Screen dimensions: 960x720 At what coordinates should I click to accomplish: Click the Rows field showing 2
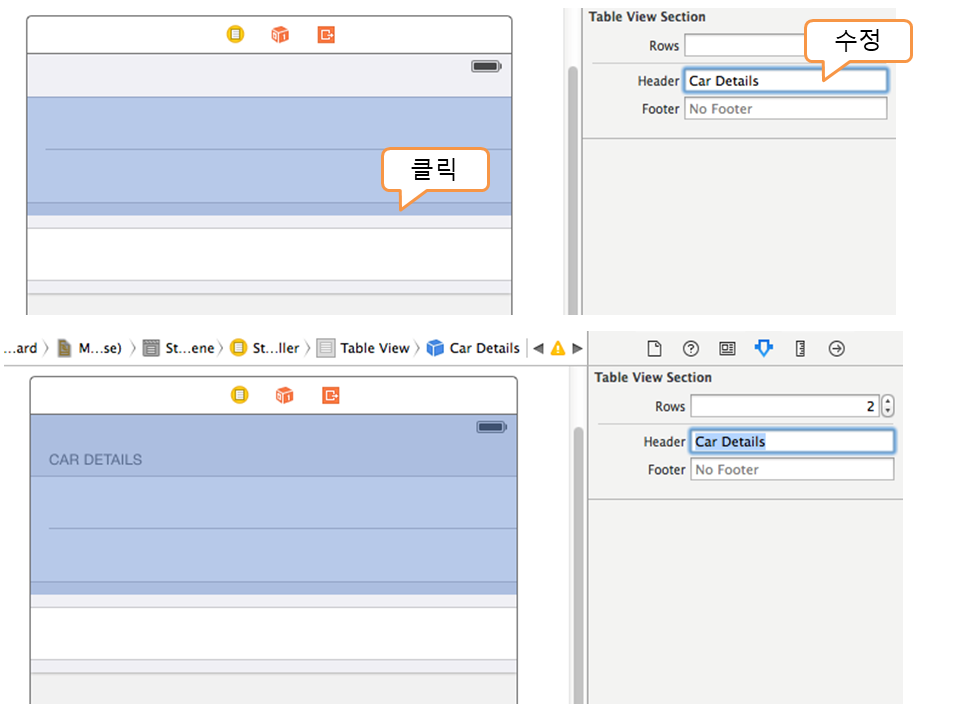click(784, 406)
